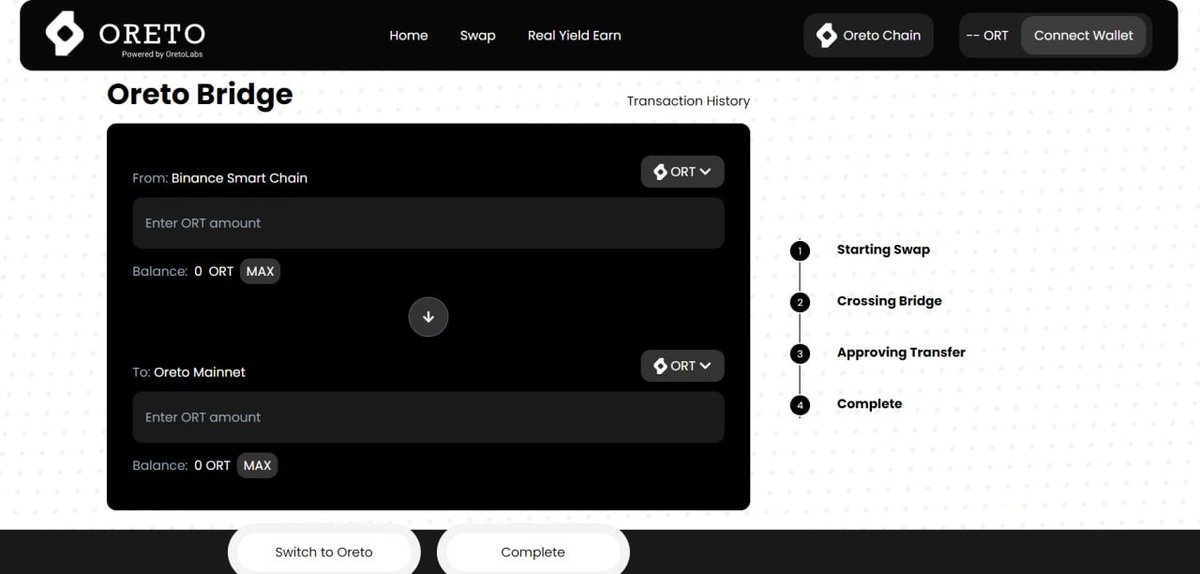Screen dimensions: 1200x574
Task: Click 'Powered by OretoLabs' text
Action: click(162, 54)
